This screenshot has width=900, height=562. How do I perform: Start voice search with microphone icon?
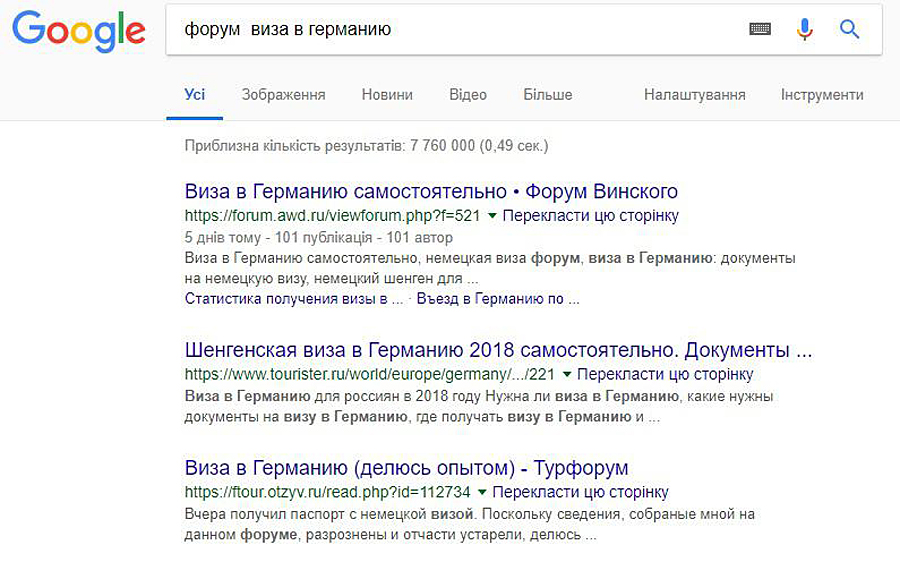coord(804,29)
